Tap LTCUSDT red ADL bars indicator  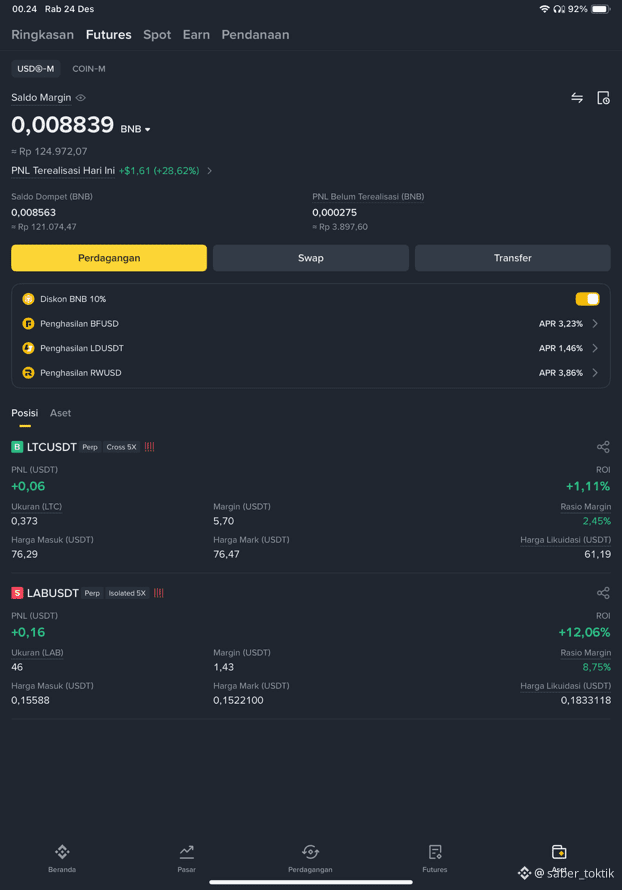point(149,447)
